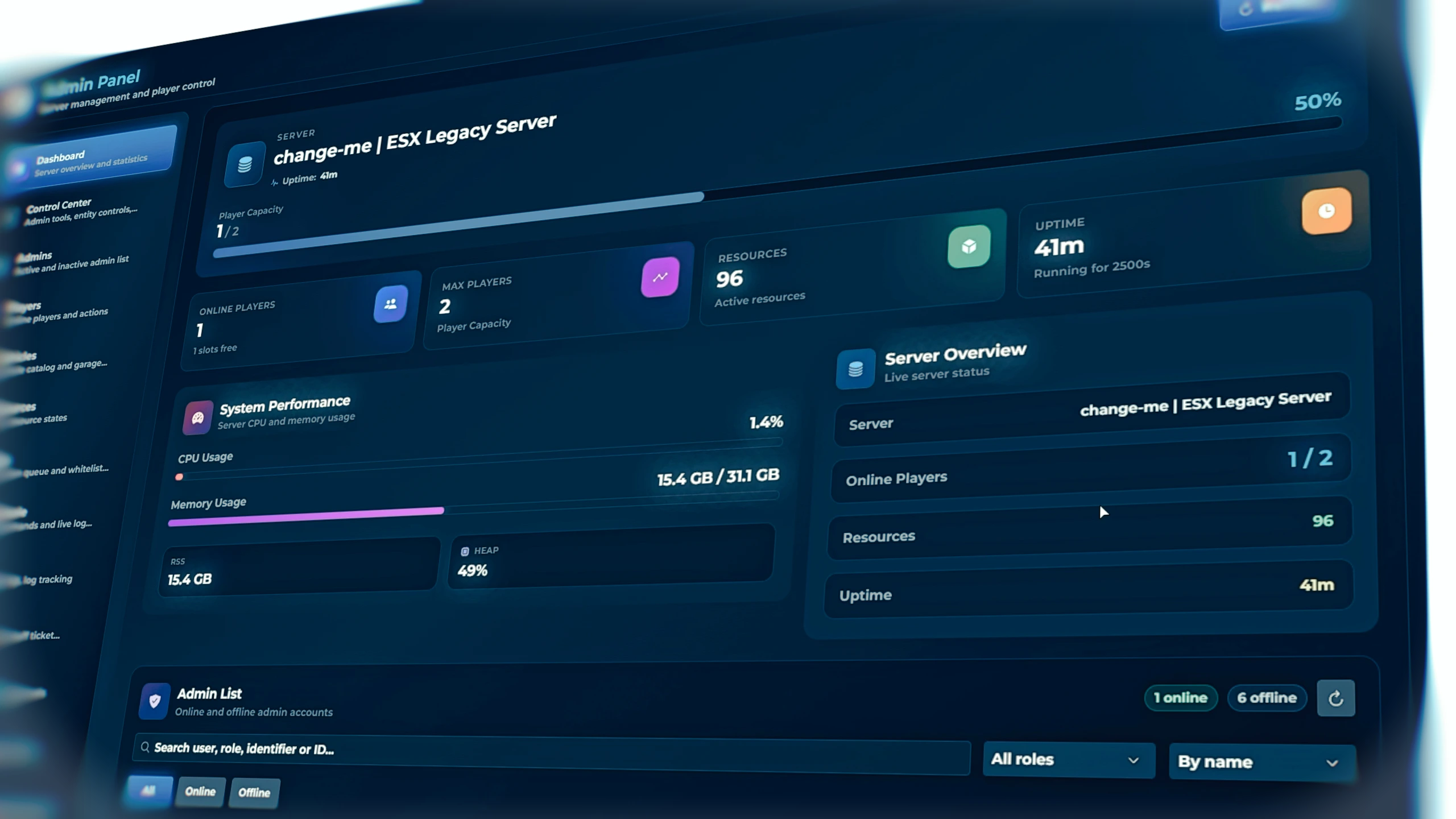Click the 6 offline badge
Image resolution: width=1456 pixels, height=819 pixels.
(1267, 698)
